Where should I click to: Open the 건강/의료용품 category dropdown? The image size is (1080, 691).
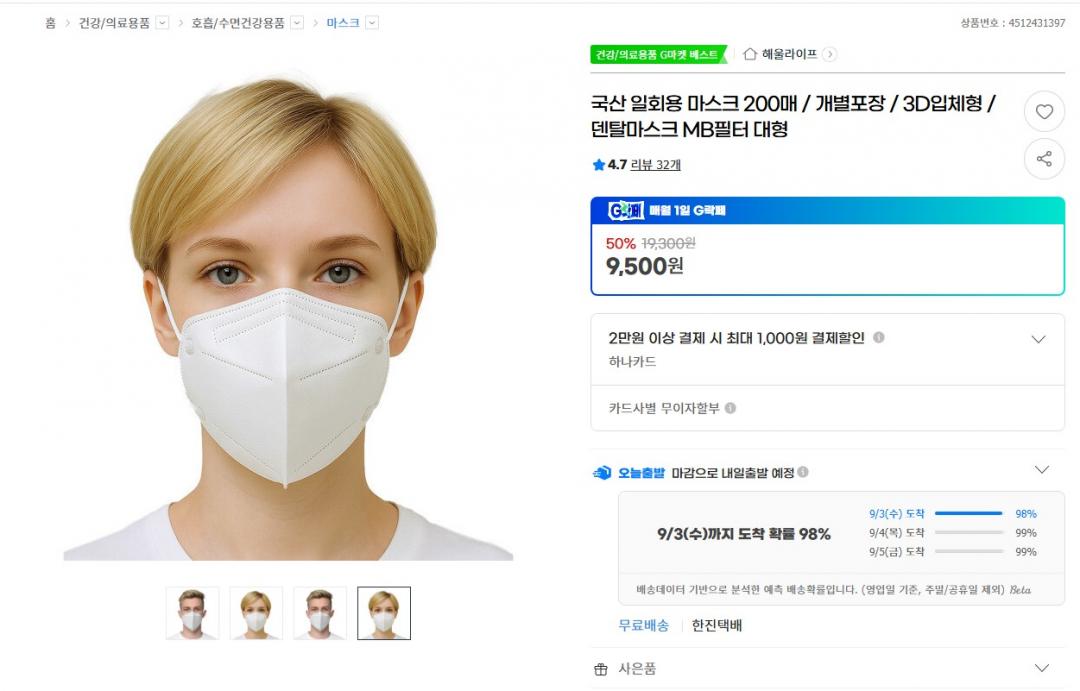pyautogui.click(x=162, y=23)
